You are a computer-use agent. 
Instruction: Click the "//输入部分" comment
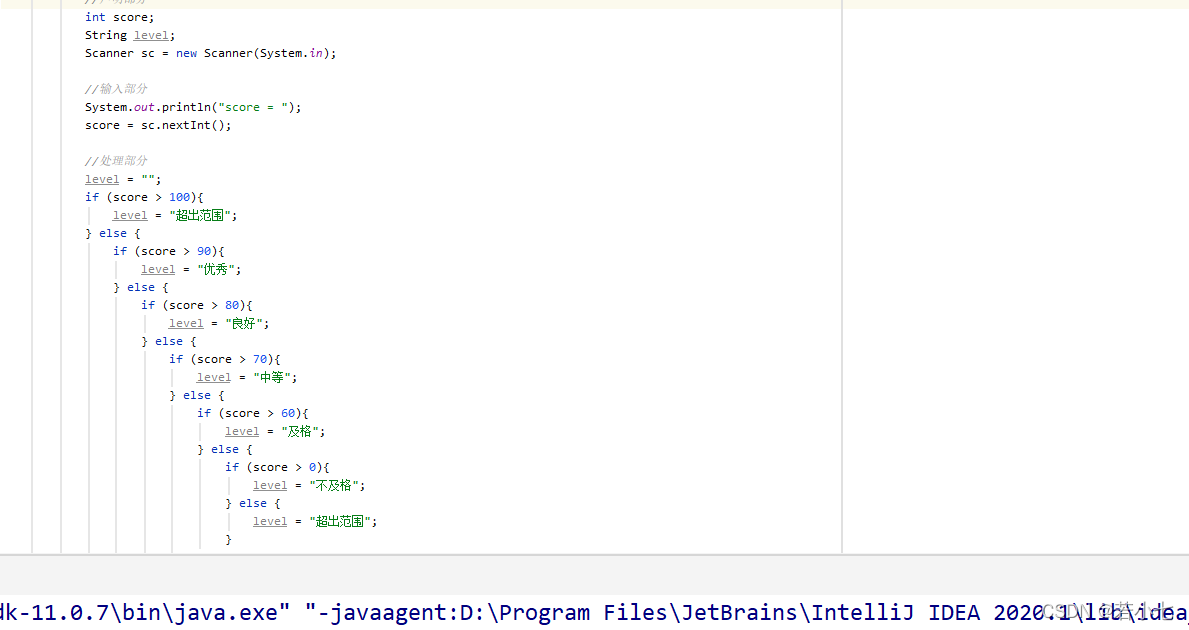click(116, 89)
